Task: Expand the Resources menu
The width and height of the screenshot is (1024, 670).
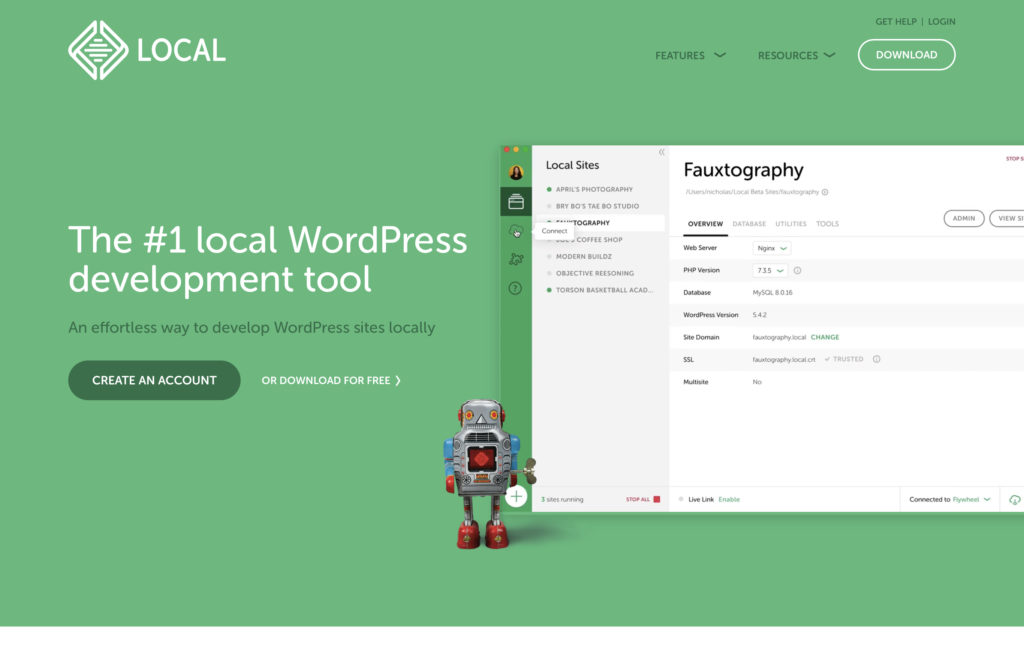Action: click(x=796, y=56)
